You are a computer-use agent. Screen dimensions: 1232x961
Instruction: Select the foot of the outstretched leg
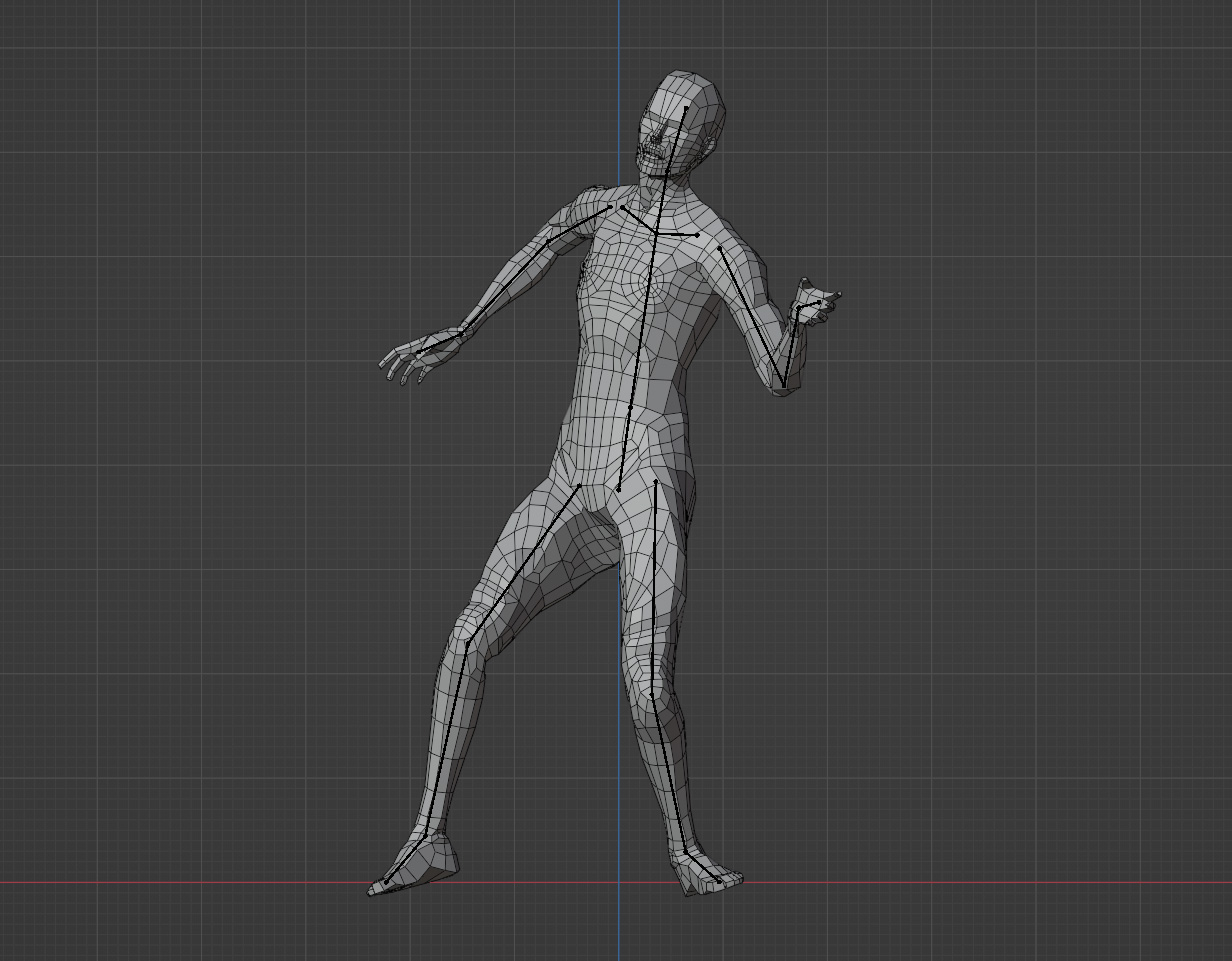(412, 866)
